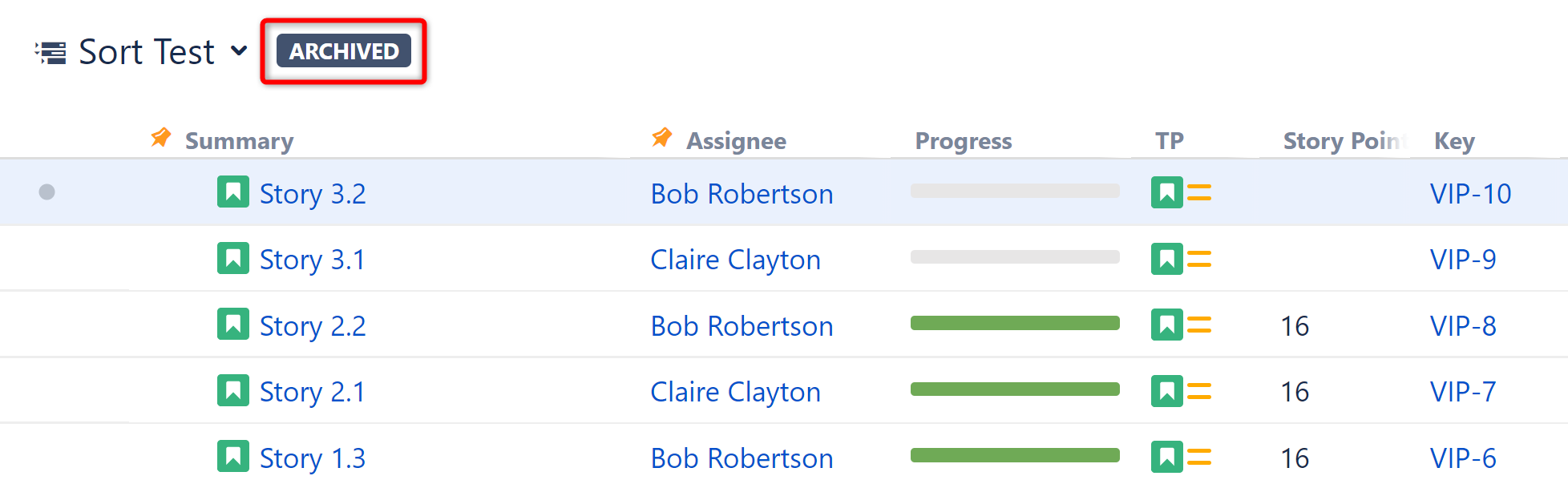Click the Progress column header

963,141
